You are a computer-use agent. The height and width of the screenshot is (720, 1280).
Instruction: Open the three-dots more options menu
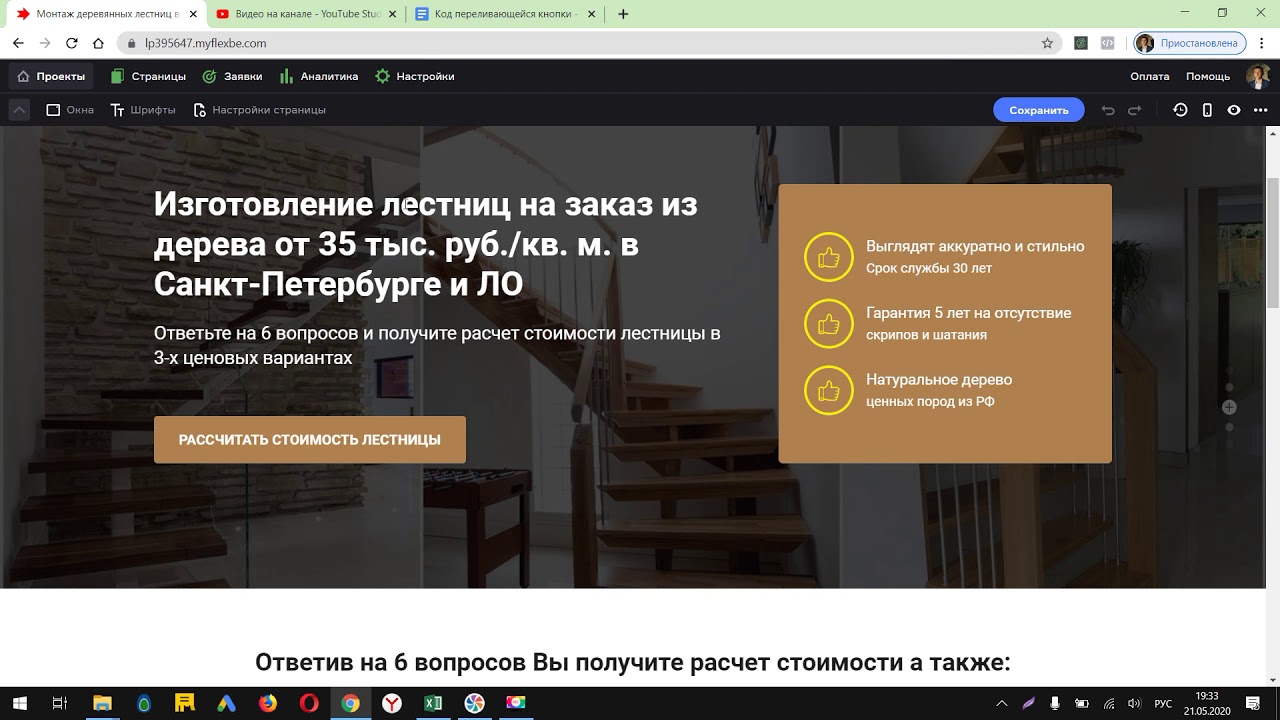pos(1260,110)
